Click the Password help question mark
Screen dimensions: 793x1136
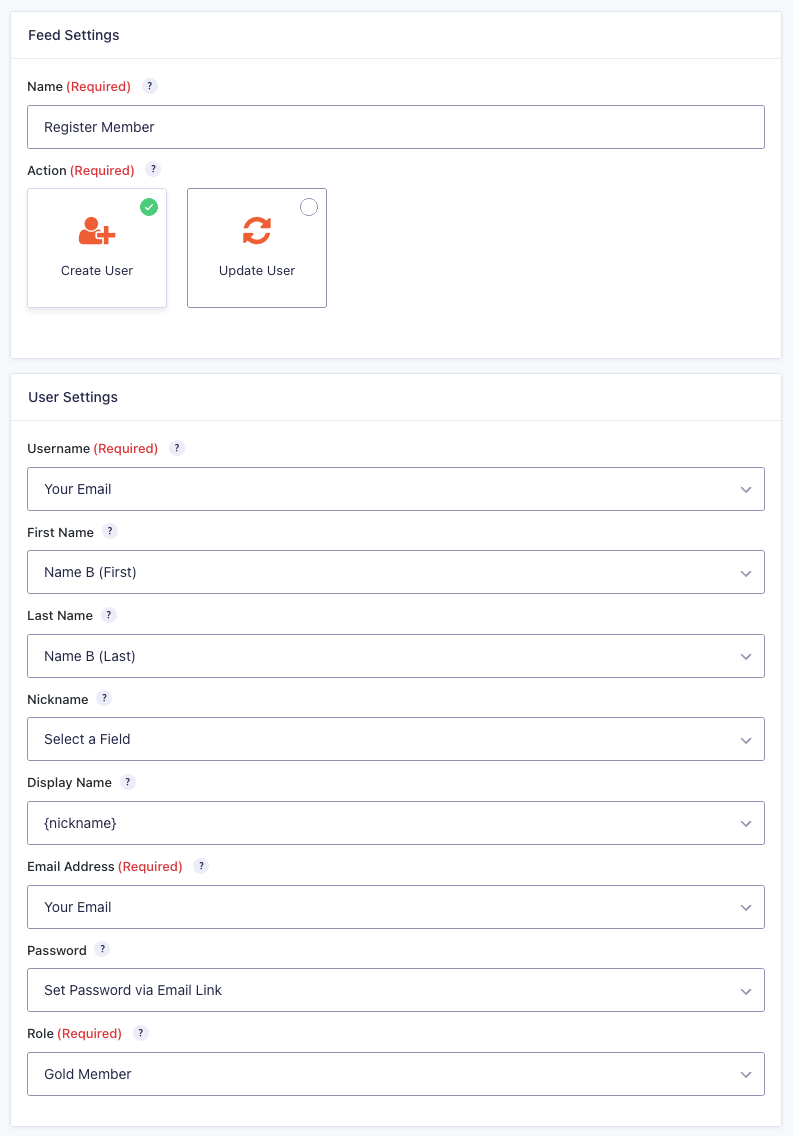click(x=102, y=949)
